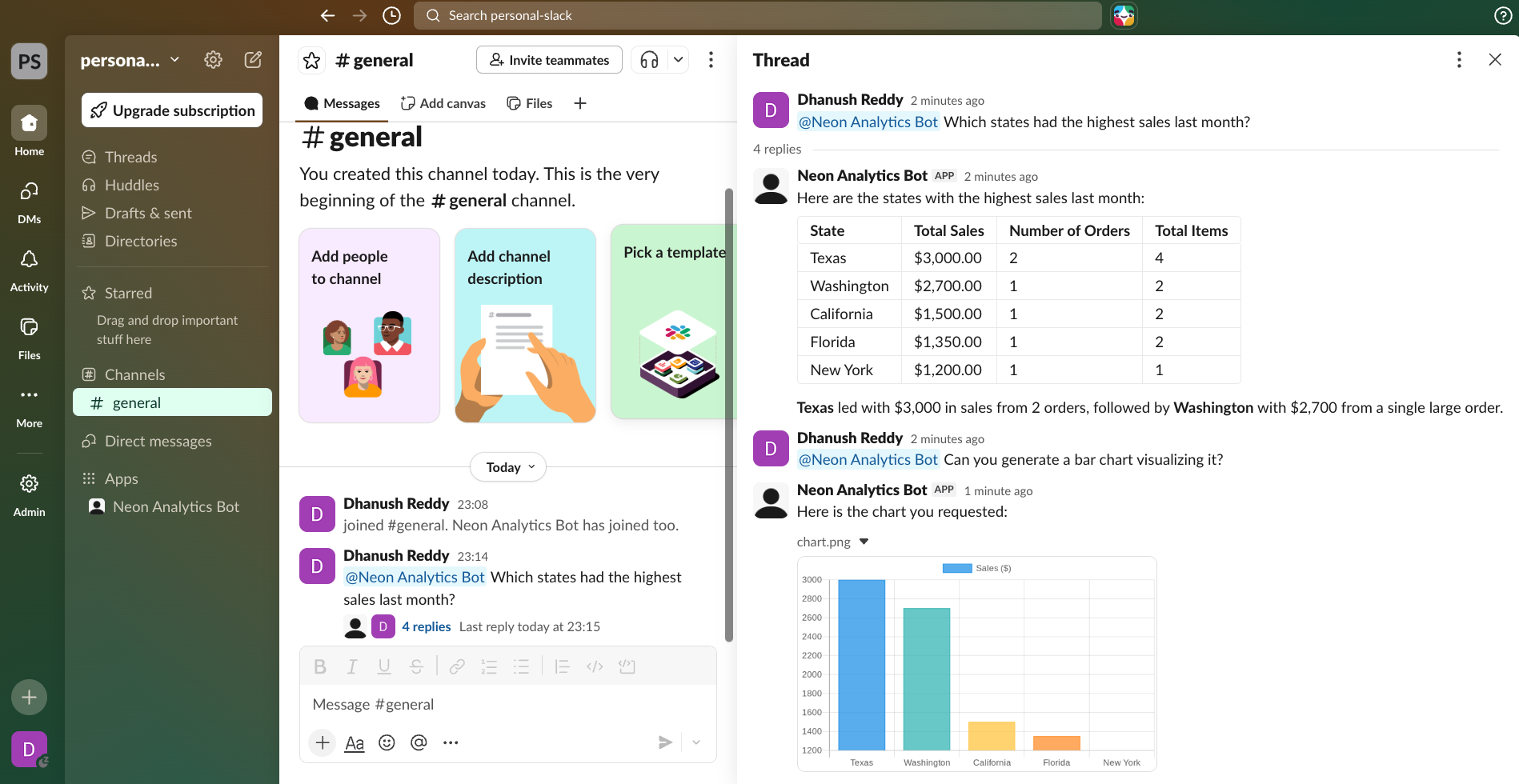
Task: Open the 4 replies thread link
Action: click(x=427, y=626)
